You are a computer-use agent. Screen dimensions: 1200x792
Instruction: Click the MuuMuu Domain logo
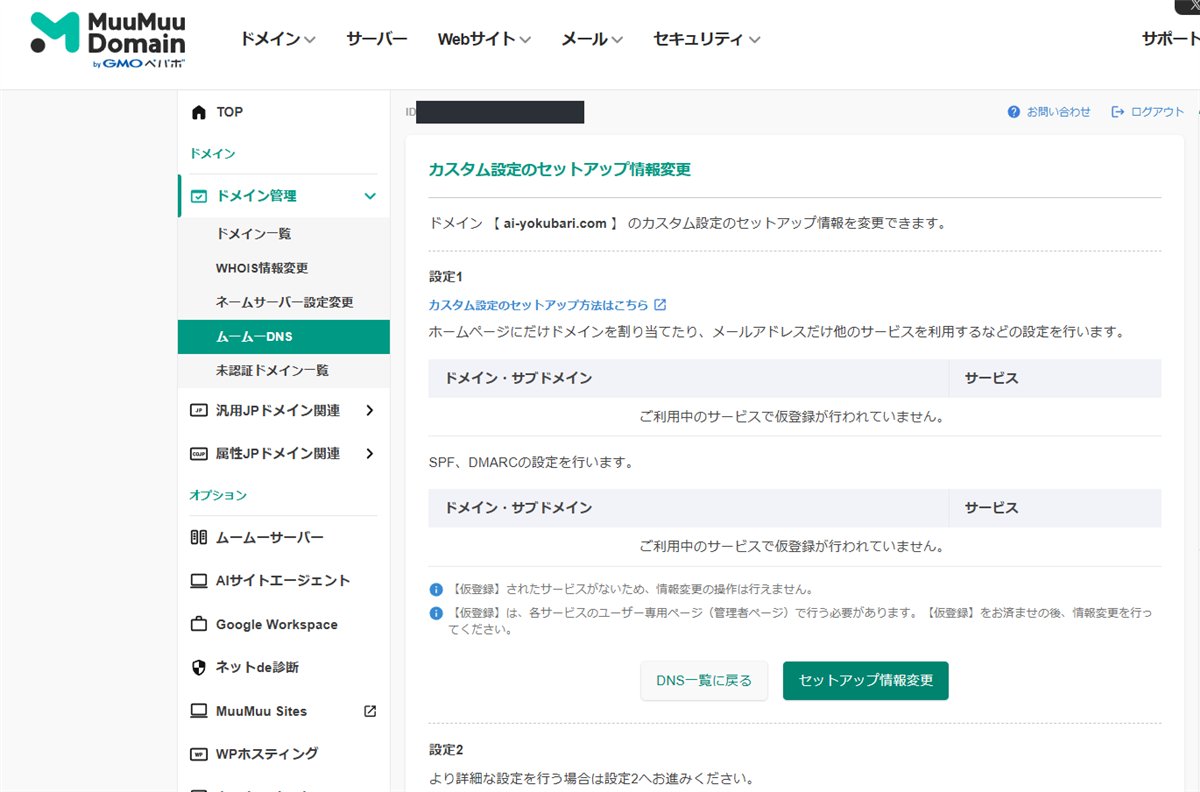(108, 41)
